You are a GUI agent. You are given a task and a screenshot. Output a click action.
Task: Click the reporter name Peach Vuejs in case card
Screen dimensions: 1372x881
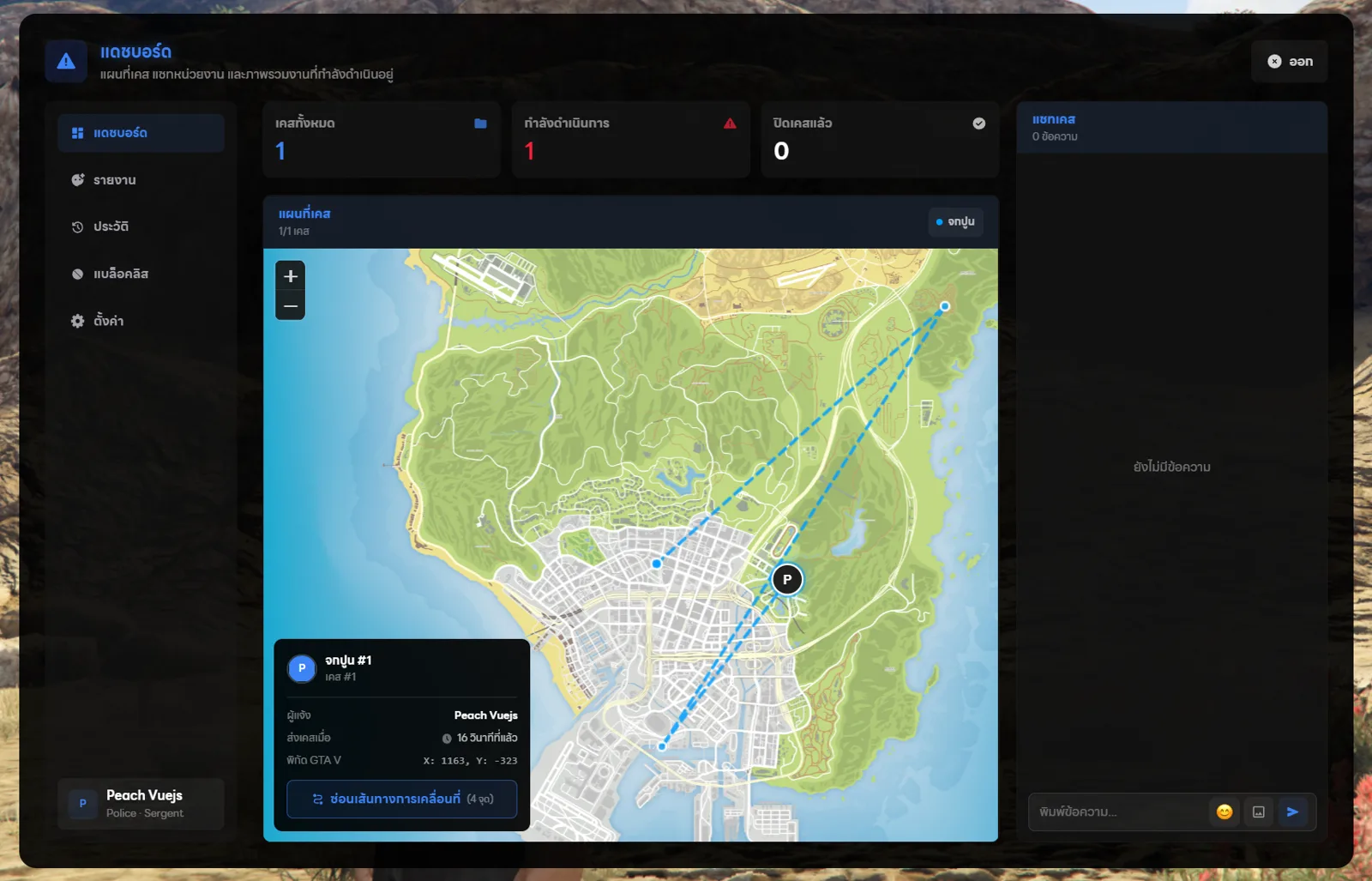pyautogui.click(x=485, y=715)
